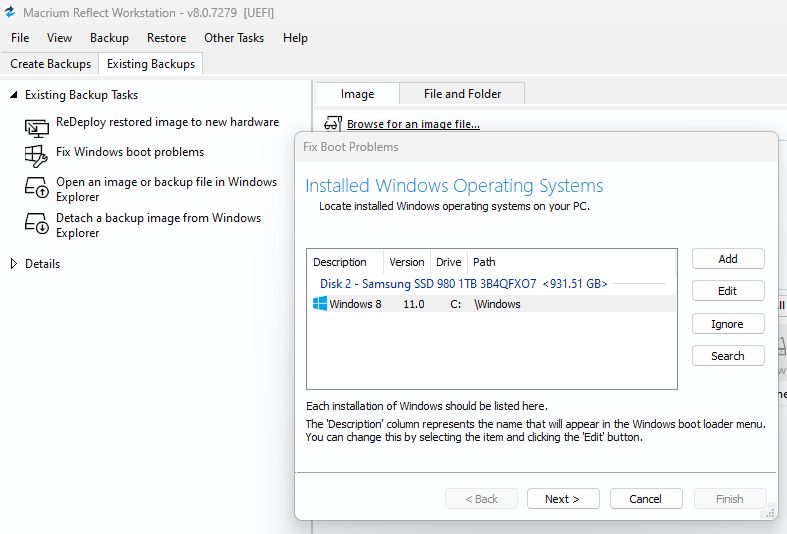This screenshot has width=787, height=534.
Task: Open the Restore menu
Action: 166,38
